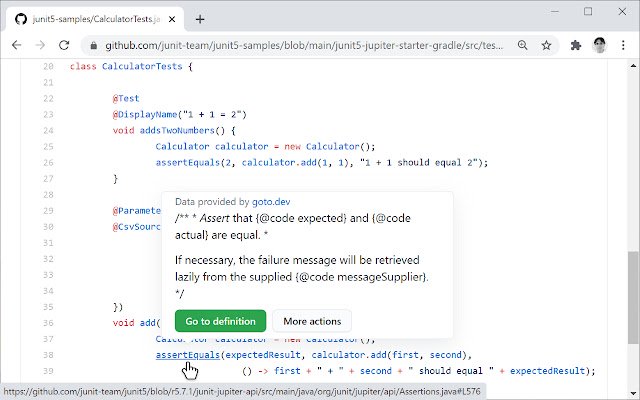The image size is (640, 400).
Task: Click line number 20
Action: [48, 66]
